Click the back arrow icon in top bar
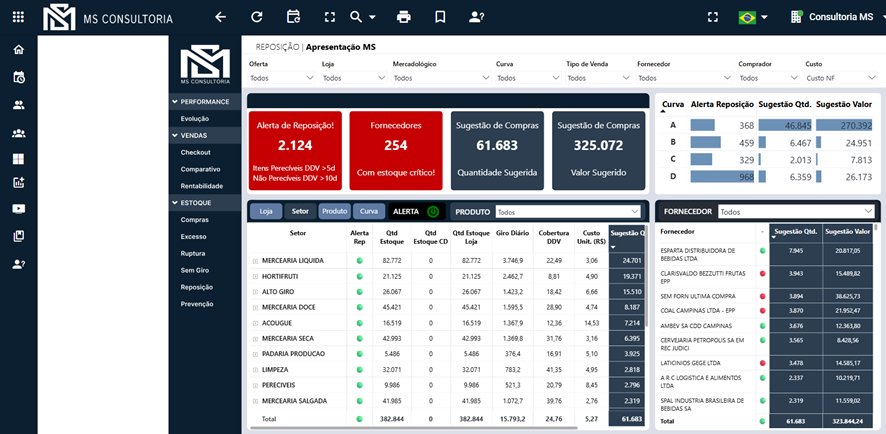 221,17
